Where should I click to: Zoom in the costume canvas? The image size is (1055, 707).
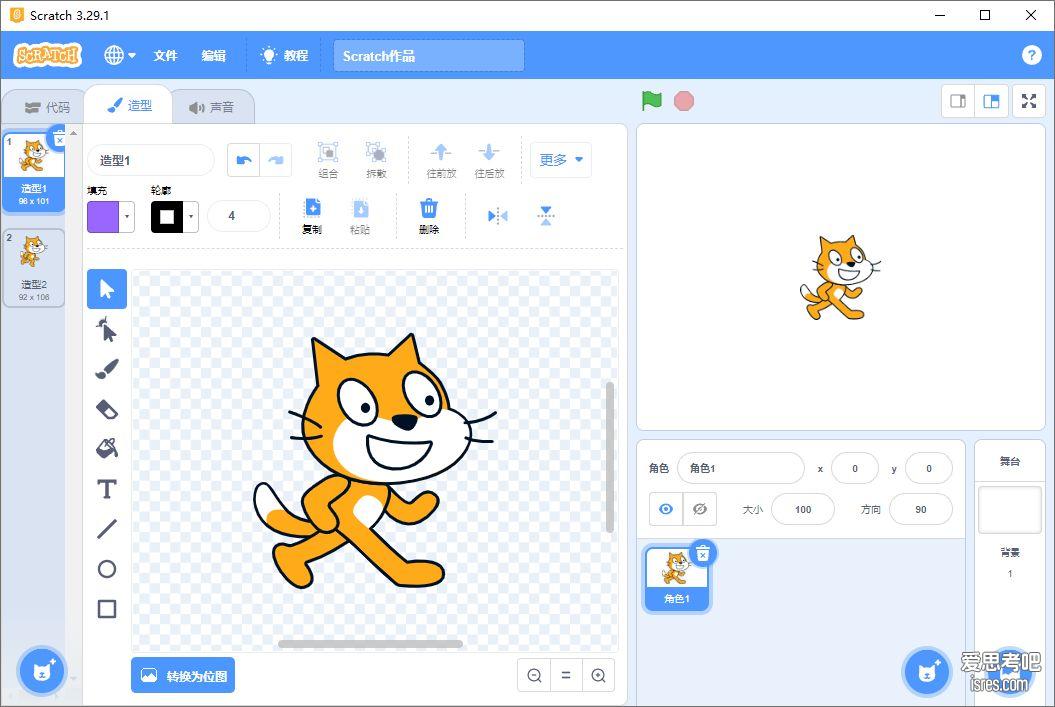point(598,675)
